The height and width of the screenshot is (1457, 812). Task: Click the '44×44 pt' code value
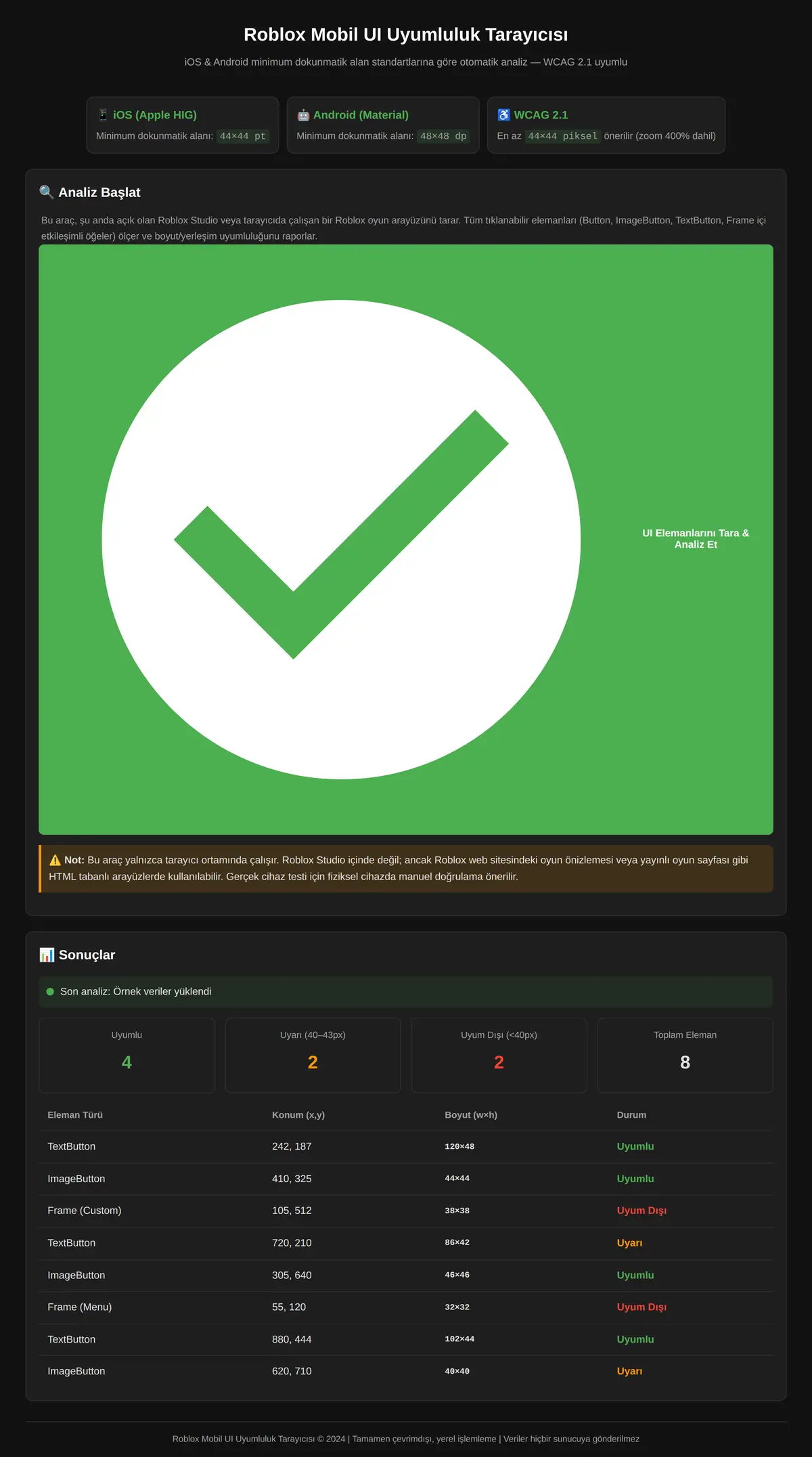[243, 136]
